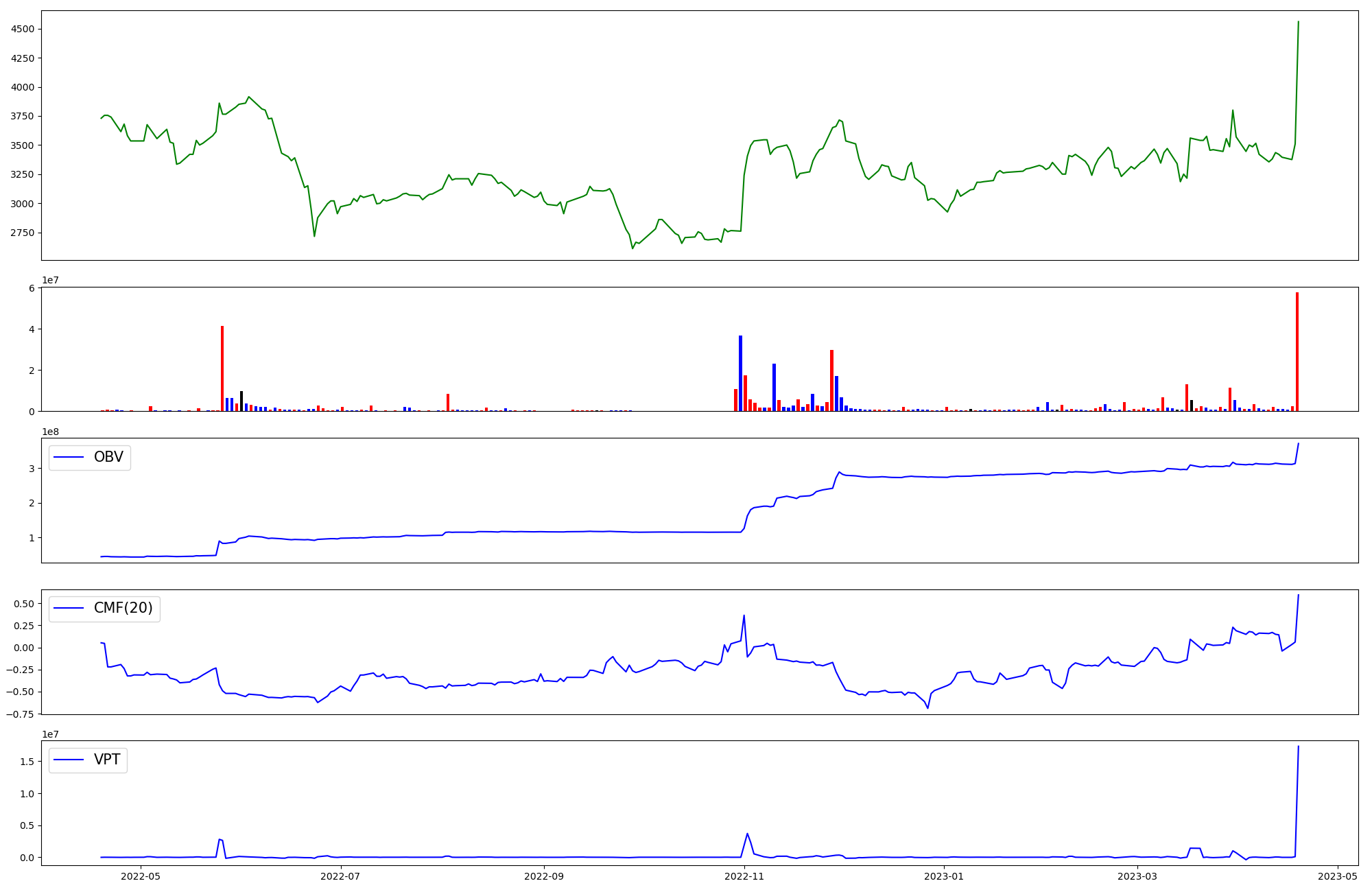The height and width of the screenshot is (892, 1372).
Task: Click the 2023-05 date tick label
Action: [x=1338, y=876]
